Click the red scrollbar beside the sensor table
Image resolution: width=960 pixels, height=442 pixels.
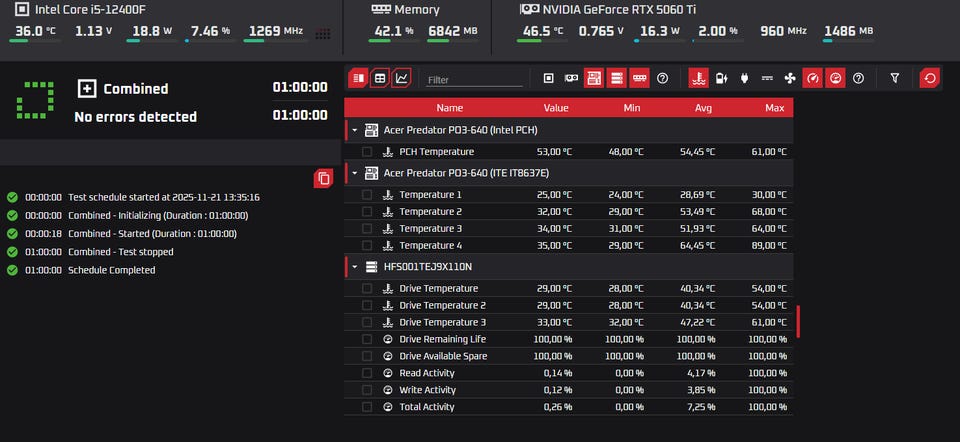[x=798, y=321]
